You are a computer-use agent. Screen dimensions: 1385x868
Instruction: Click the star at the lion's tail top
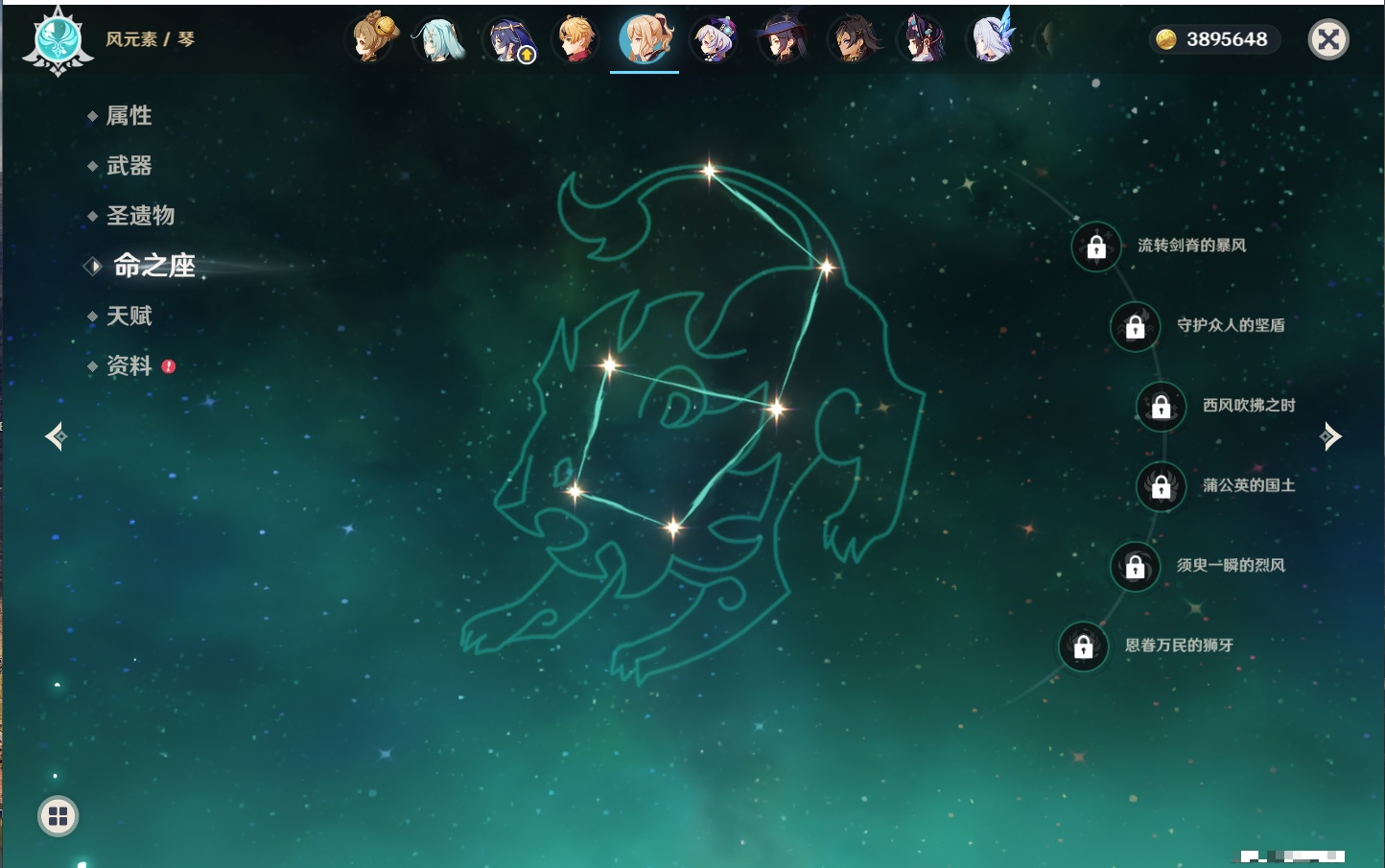pyautogui.click(x=709, y=172)
